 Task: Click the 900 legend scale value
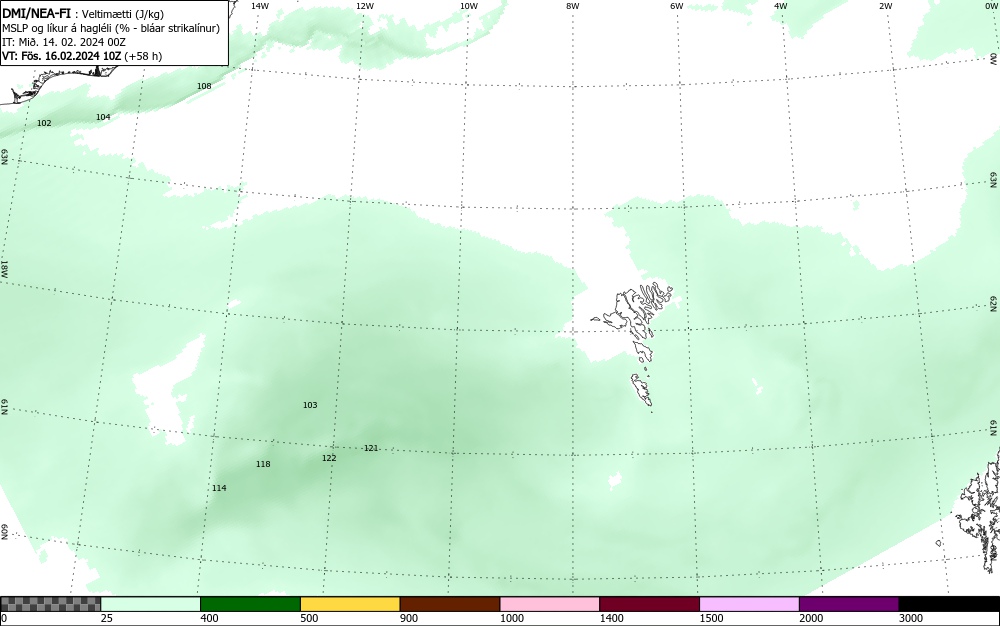409,618
